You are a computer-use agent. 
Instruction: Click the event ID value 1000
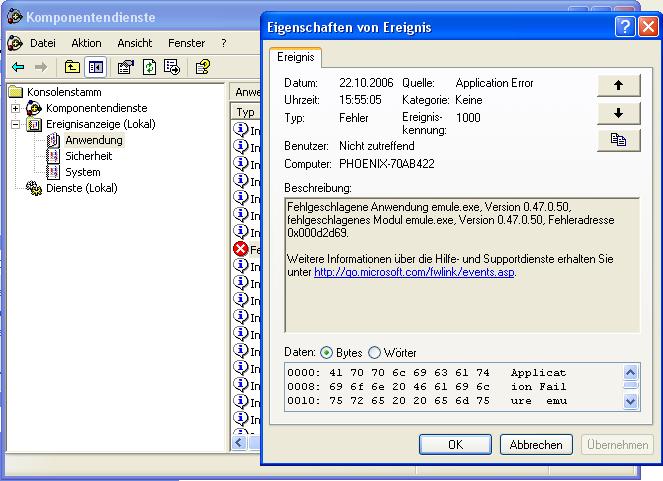click(468, 118)
